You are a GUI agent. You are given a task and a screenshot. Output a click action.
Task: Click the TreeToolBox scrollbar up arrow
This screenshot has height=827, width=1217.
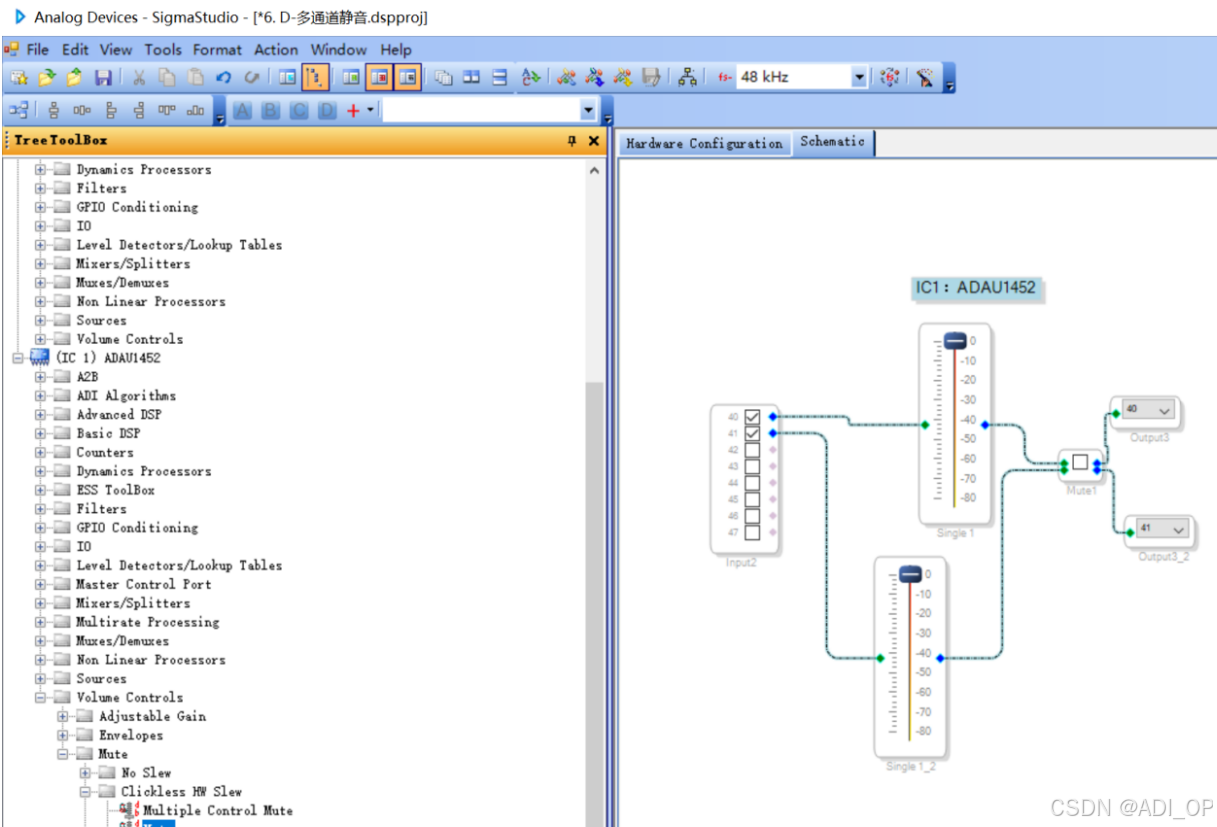tap(595, 171)
